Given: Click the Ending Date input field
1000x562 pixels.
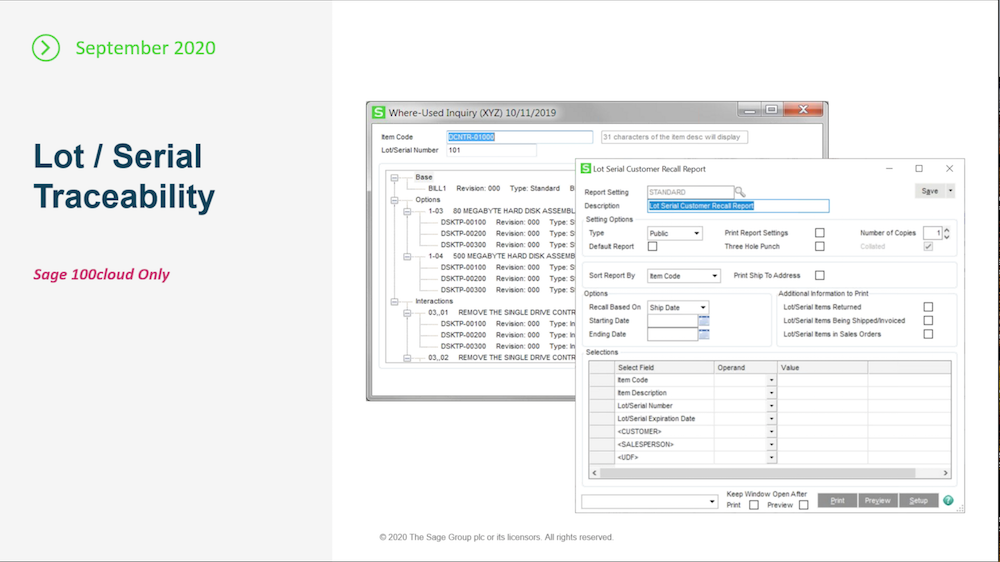Looking at the screenshot, I should pyautogui.click(x=672, y=334).
